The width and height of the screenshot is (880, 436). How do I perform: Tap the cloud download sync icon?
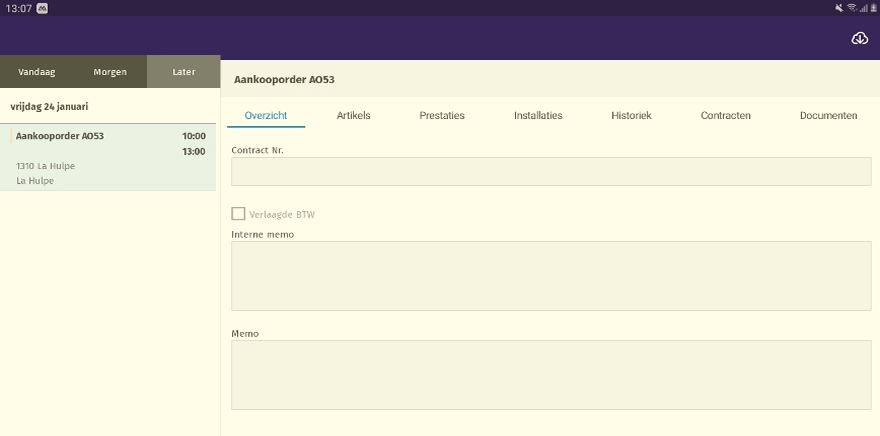tap(859, 38)
